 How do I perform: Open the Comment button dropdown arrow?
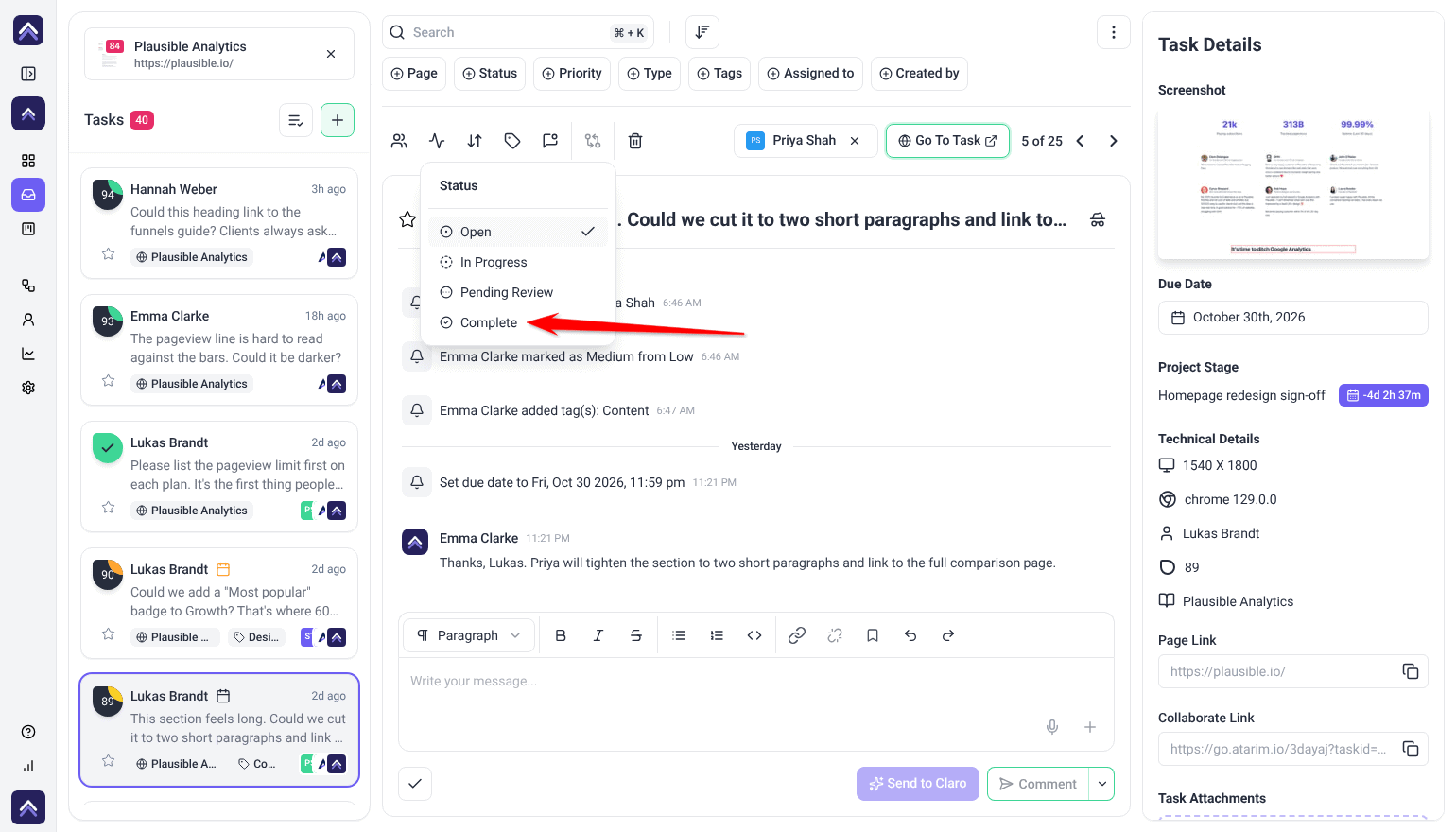pos(1102,784)
